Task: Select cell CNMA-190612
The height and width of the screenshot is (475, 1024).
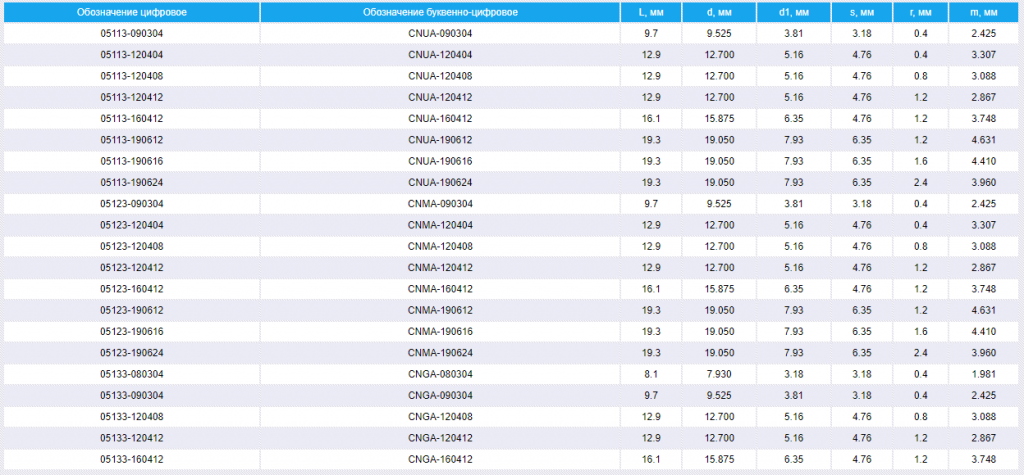Action: click(x=440, y=310)
